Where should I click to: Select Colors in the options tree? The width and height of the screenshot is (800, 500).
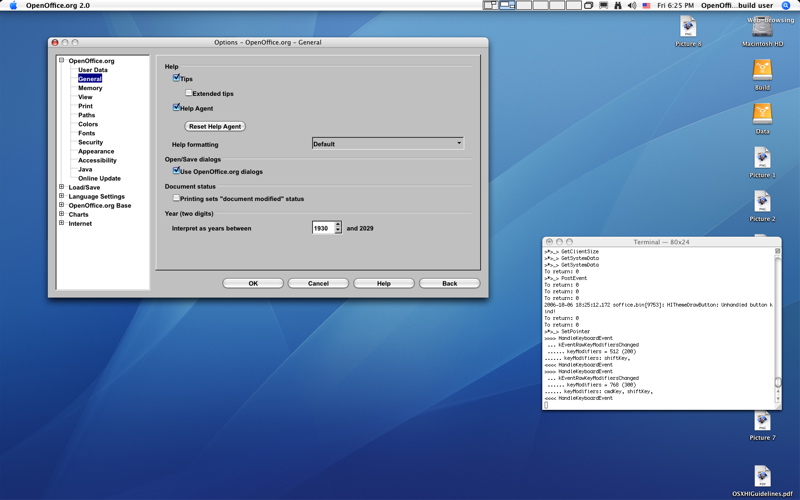(x=88, y=124)
